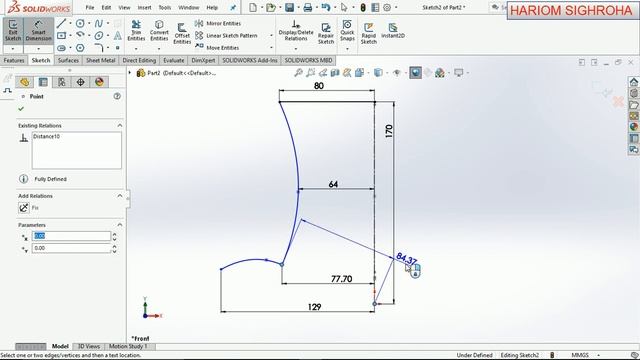640x360 pixels.
Task: Click the Undo icon
Action: 325,7
